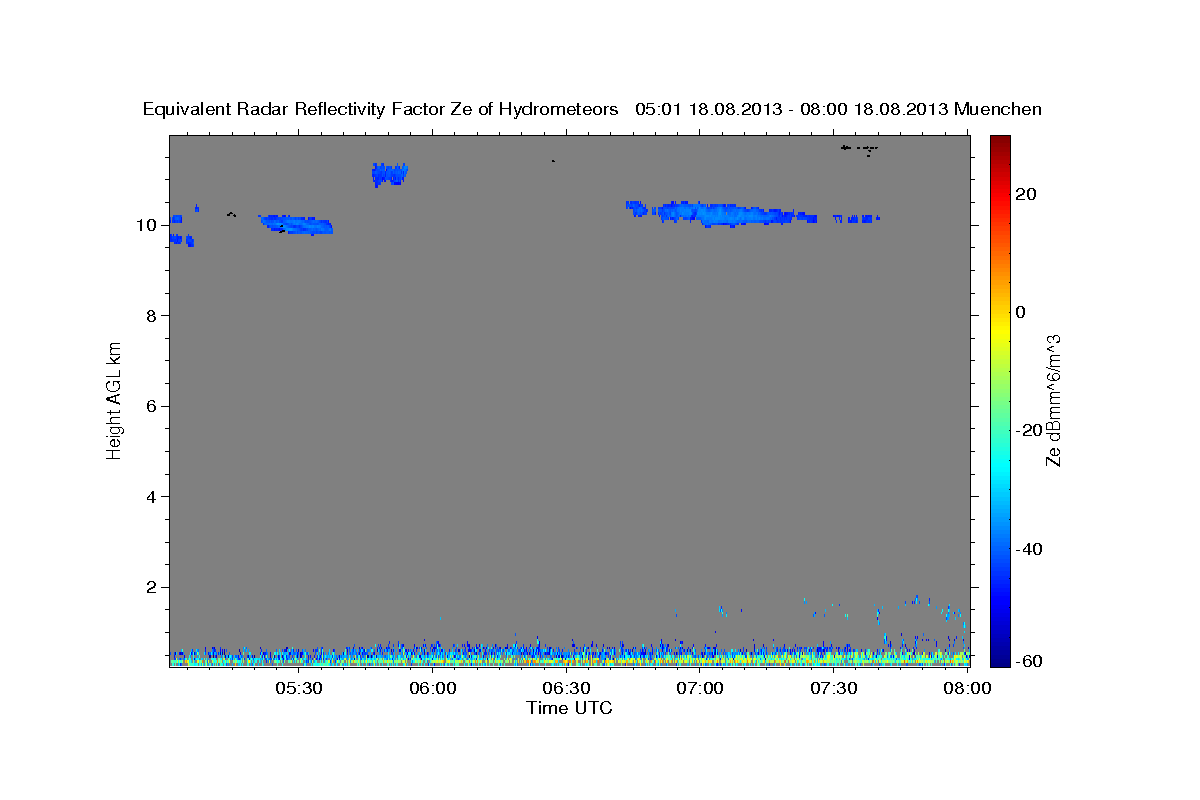Click the '07:30' time tick label

834,689
